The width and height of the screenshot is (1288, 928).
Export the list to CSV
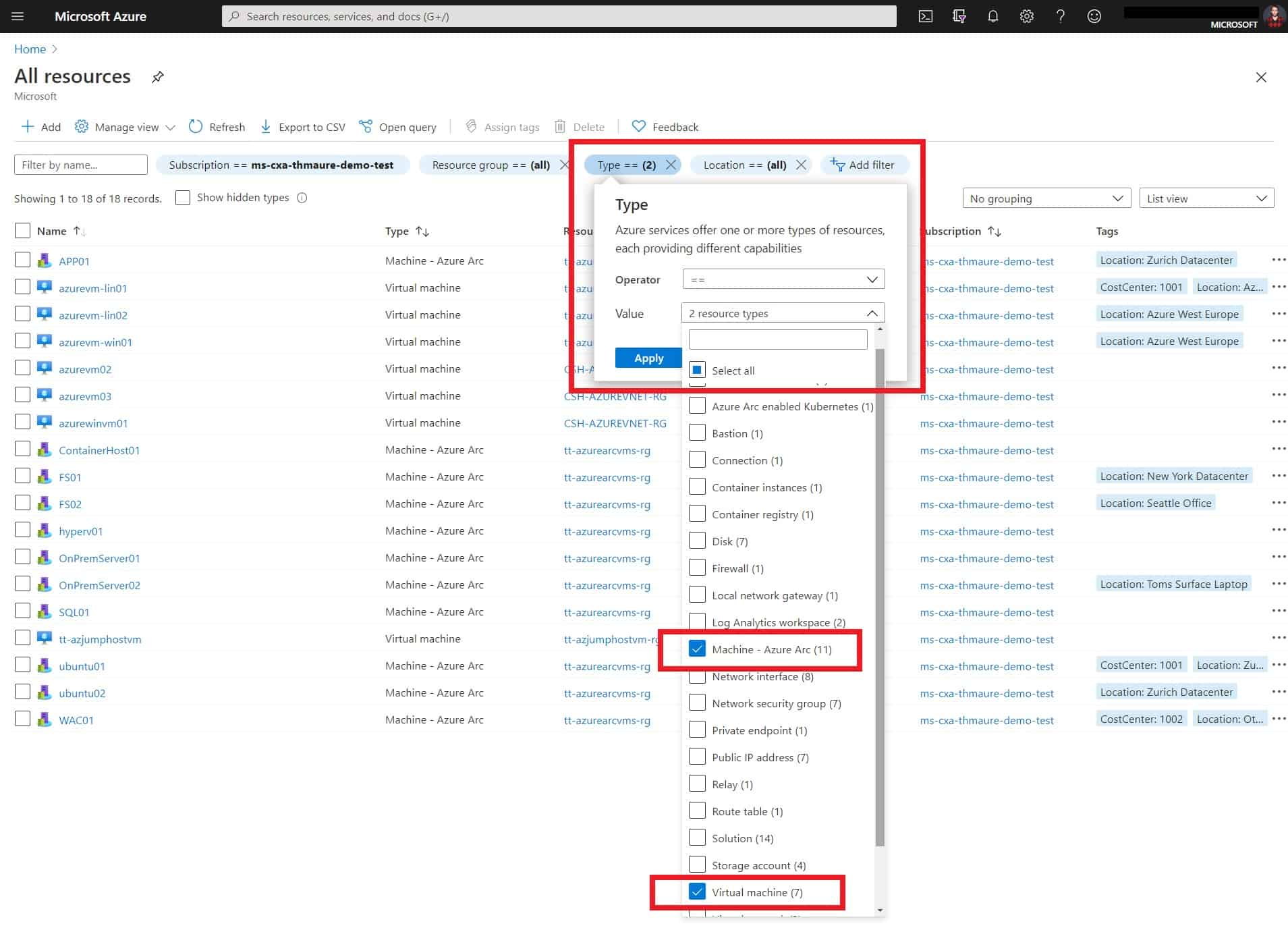pyautogui.click(x=303, y=127)
